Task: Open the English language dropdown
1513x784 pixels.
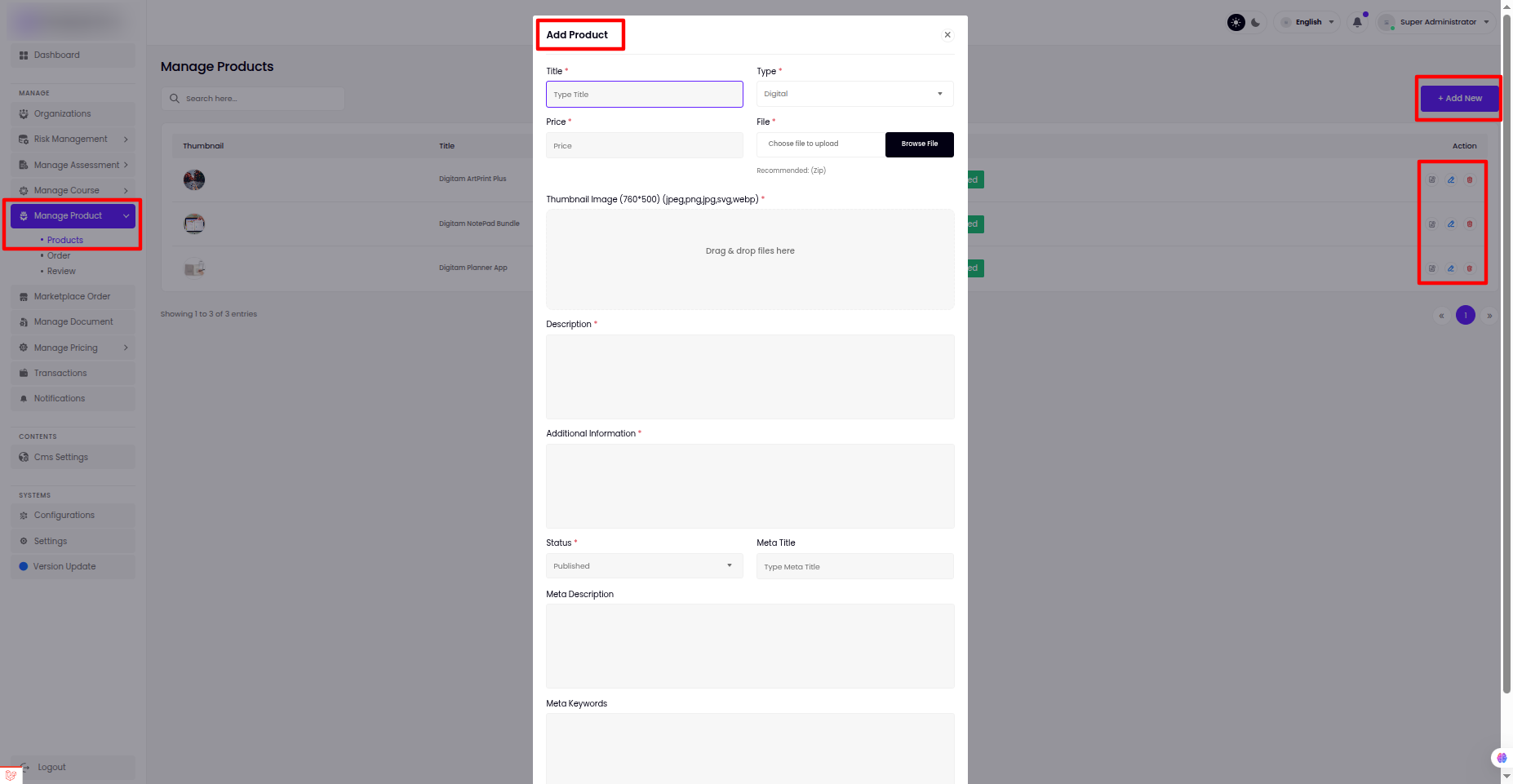Action: [1308, 23]
